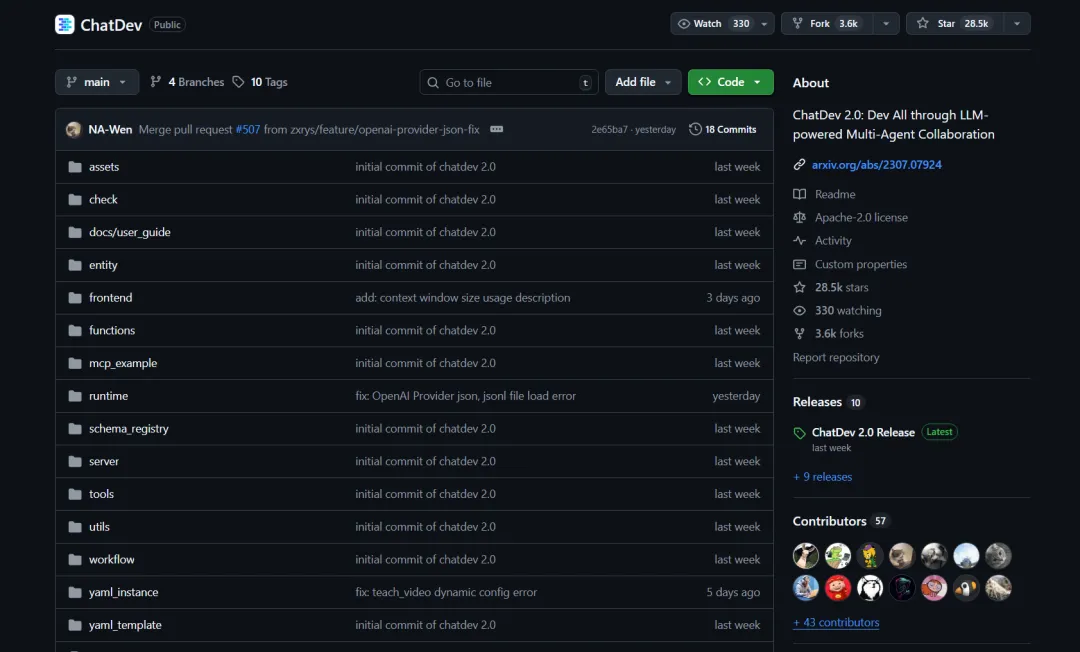
Task: Open the arxiv.org/abs/2307.07924 link
Action: [877, 165]
